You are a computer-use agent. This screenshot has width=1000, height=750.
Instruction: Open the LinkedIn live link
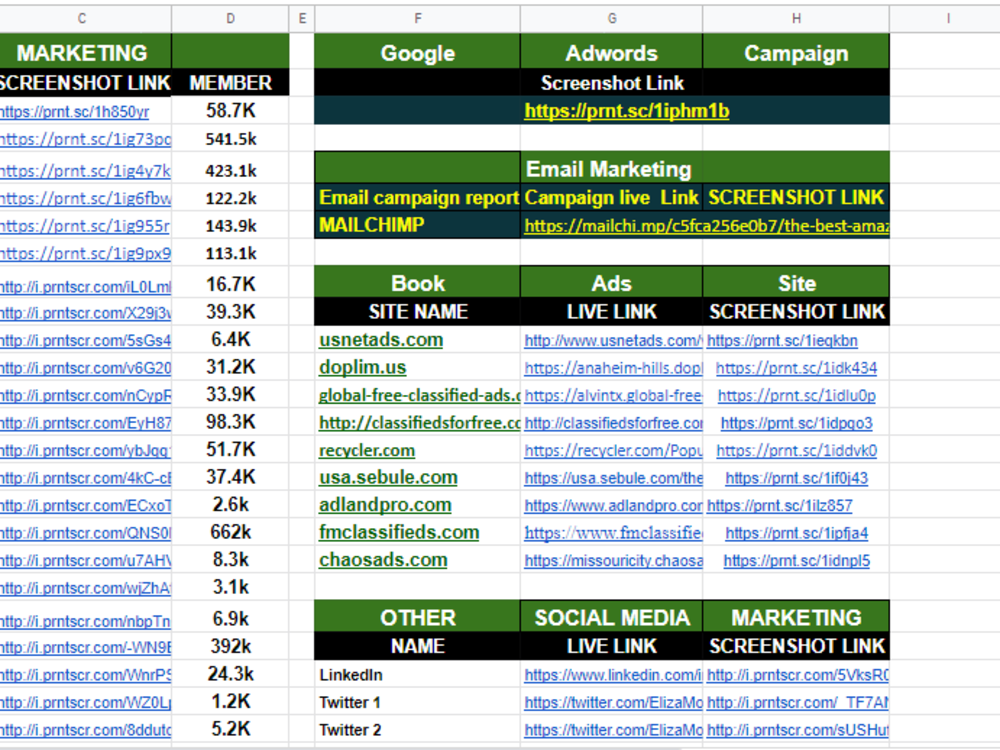(613, 675)
